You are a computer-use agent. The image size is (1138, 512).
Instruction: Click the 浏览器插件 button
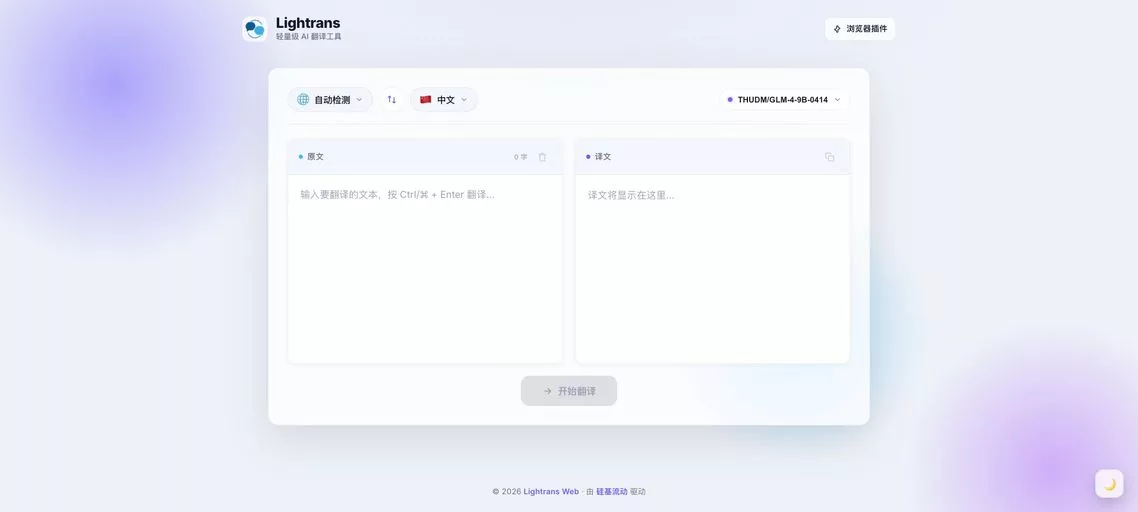pos(860,29)
